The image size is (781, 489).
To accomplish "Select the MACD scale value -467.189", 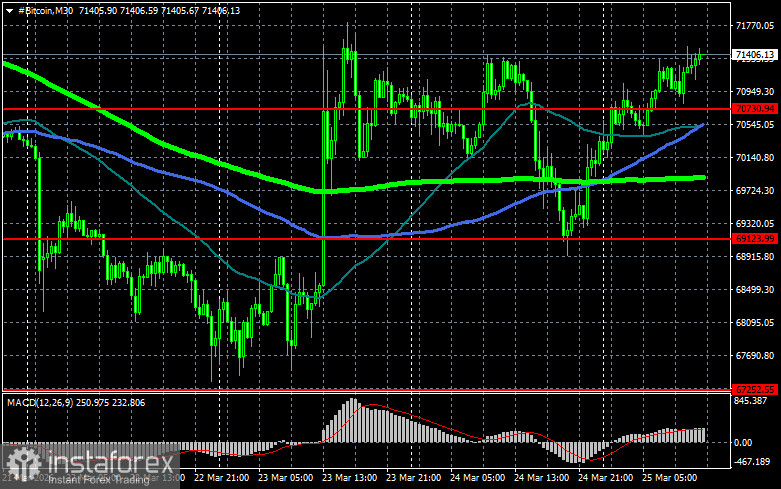I will click(x=752, y=462).
